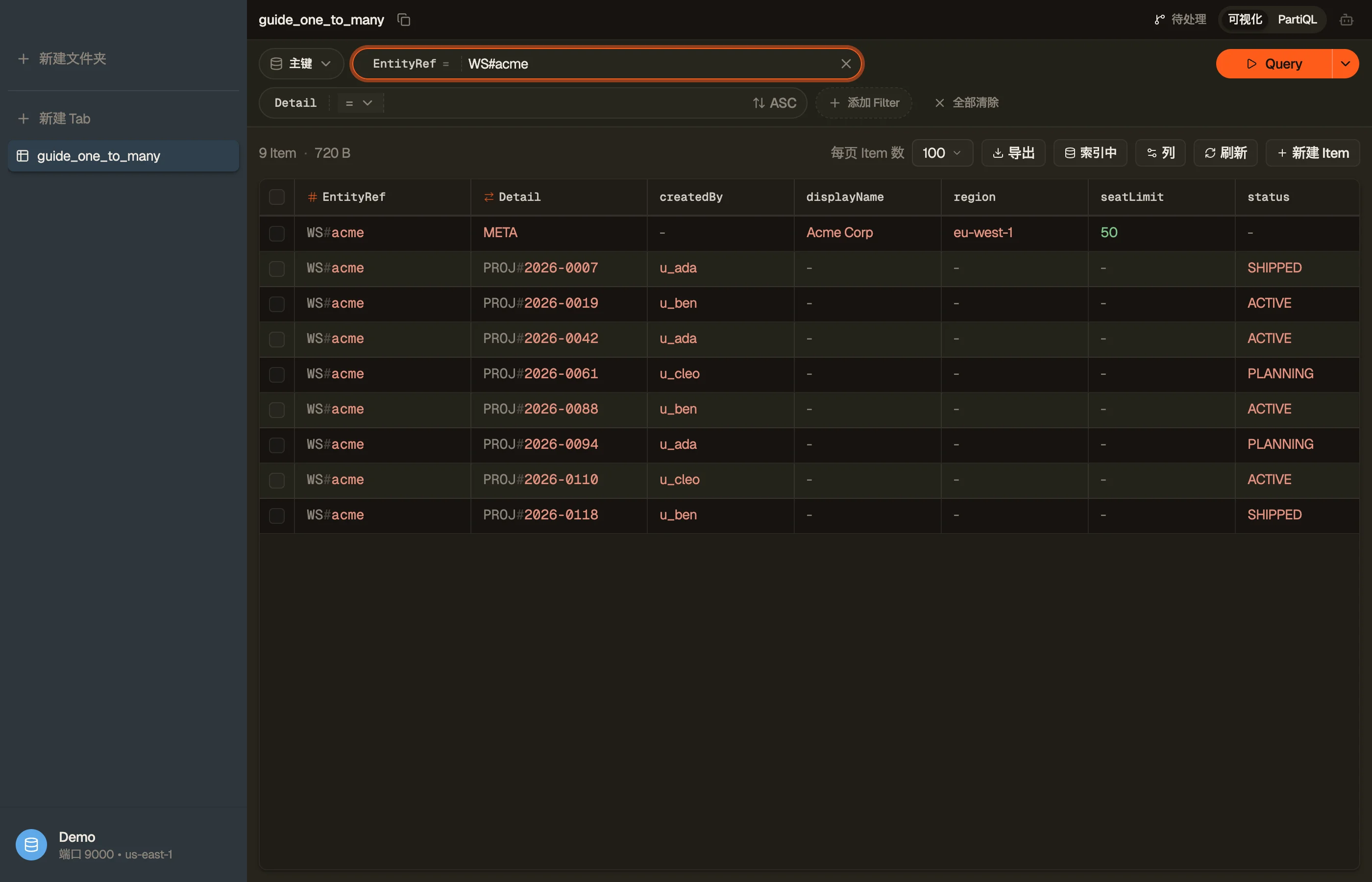This screenshot has height=882, width=1372.
Task: Switch to the PartiQL tab
Action: 1297,20
